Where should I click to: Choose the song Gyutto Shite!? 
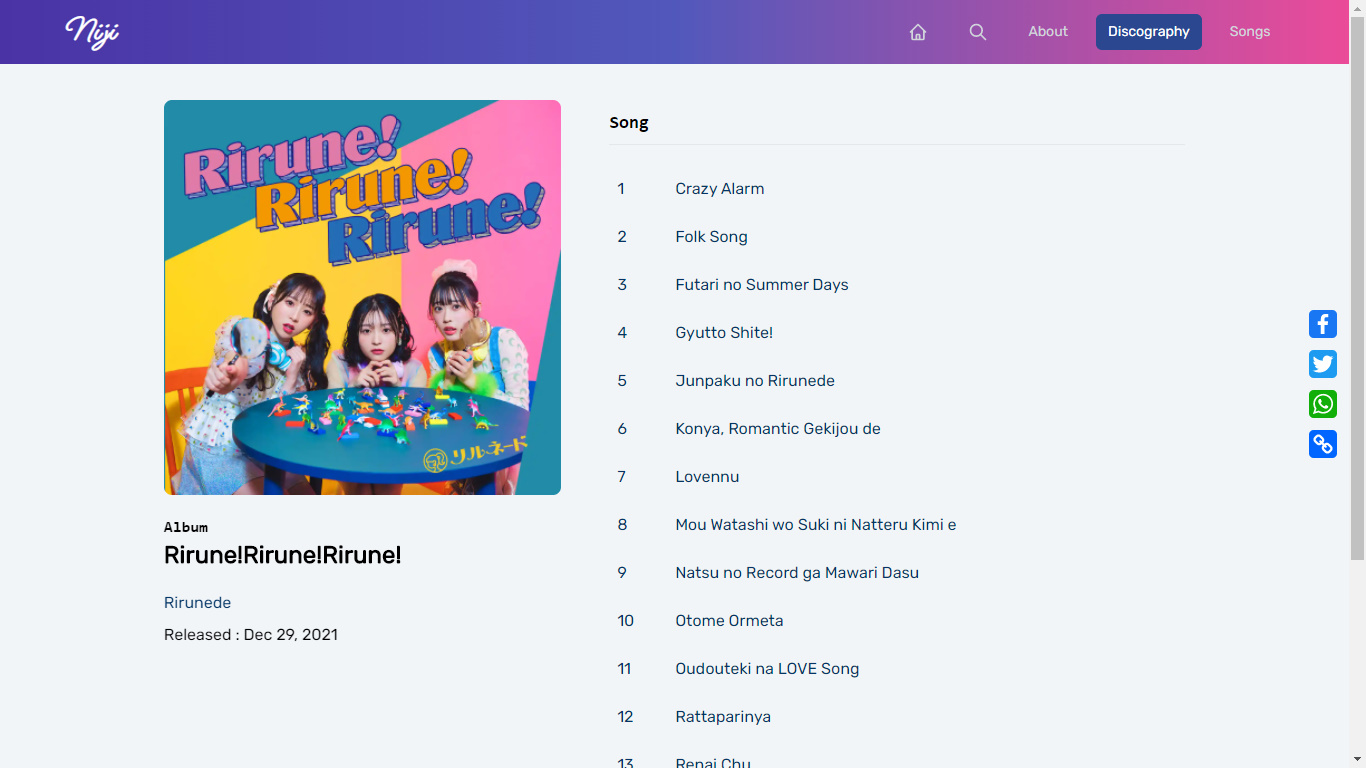click(724, 333)
